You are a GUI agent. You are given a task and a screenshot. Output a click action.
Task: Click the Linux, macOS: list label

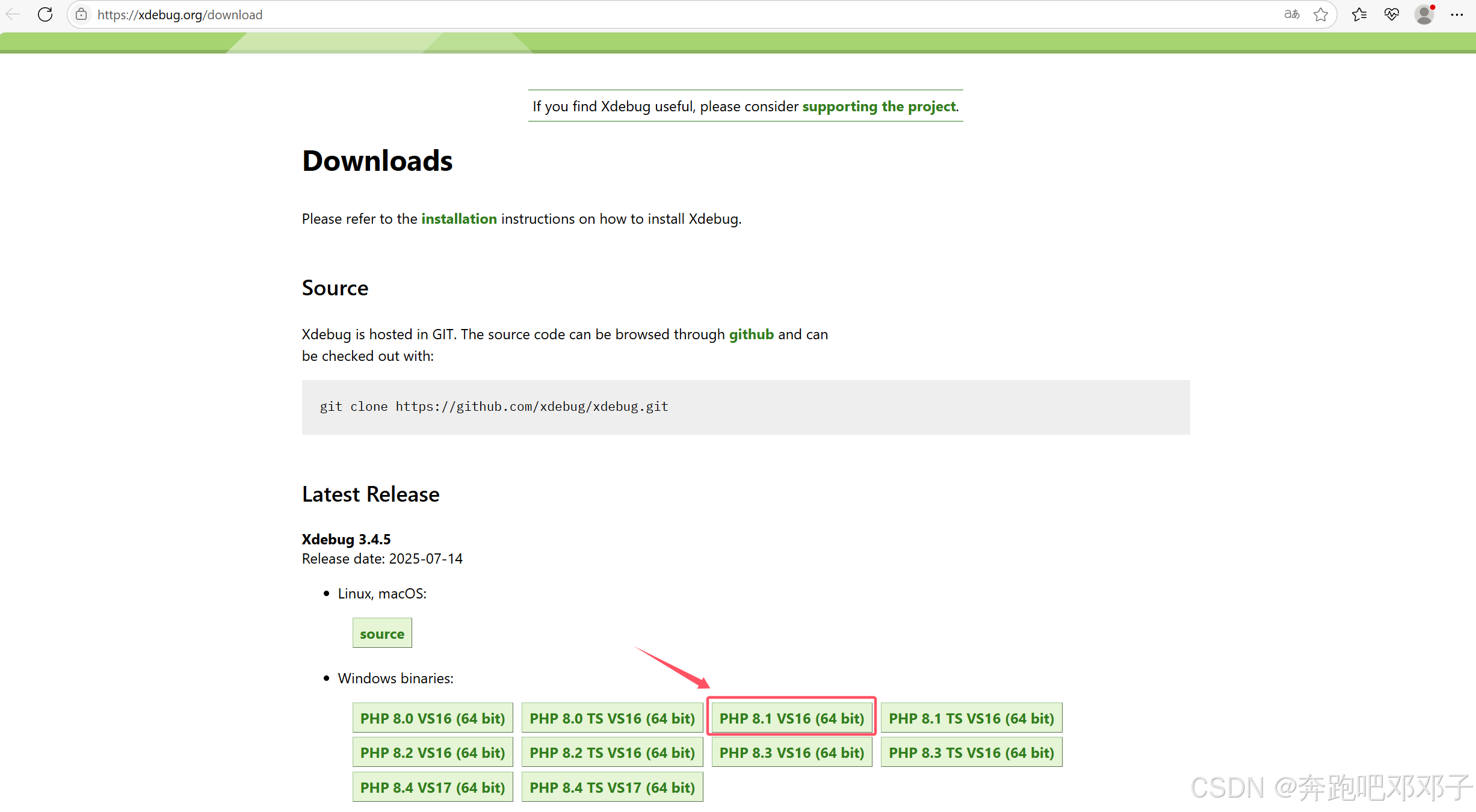click(382, 594)
